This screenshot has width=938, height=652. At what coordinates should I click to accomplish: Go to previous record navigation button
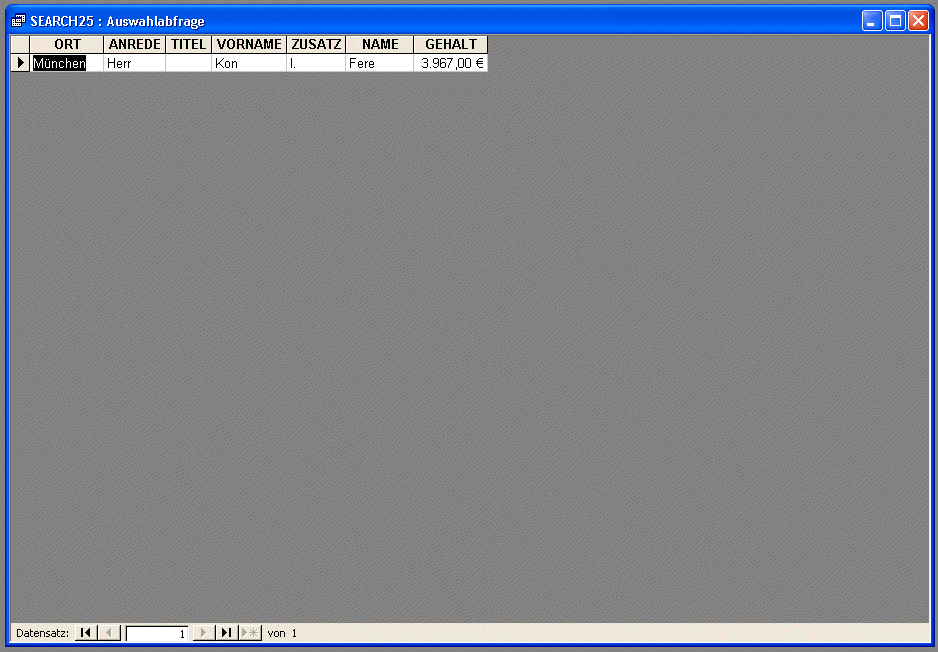tap(109, 633)
